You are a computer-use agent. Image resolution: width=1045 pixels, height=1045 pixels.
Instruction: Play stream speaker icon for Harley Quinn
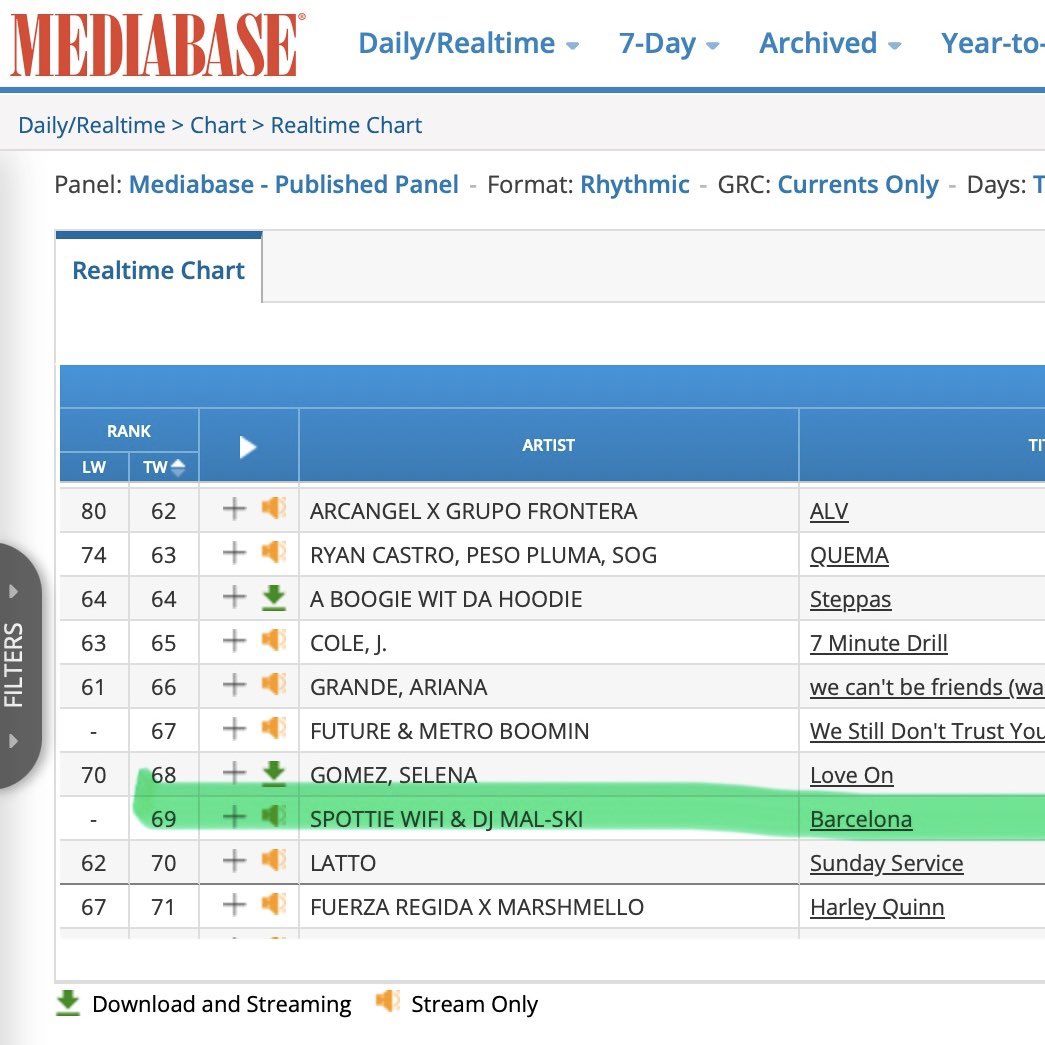(x=273, y=904)
